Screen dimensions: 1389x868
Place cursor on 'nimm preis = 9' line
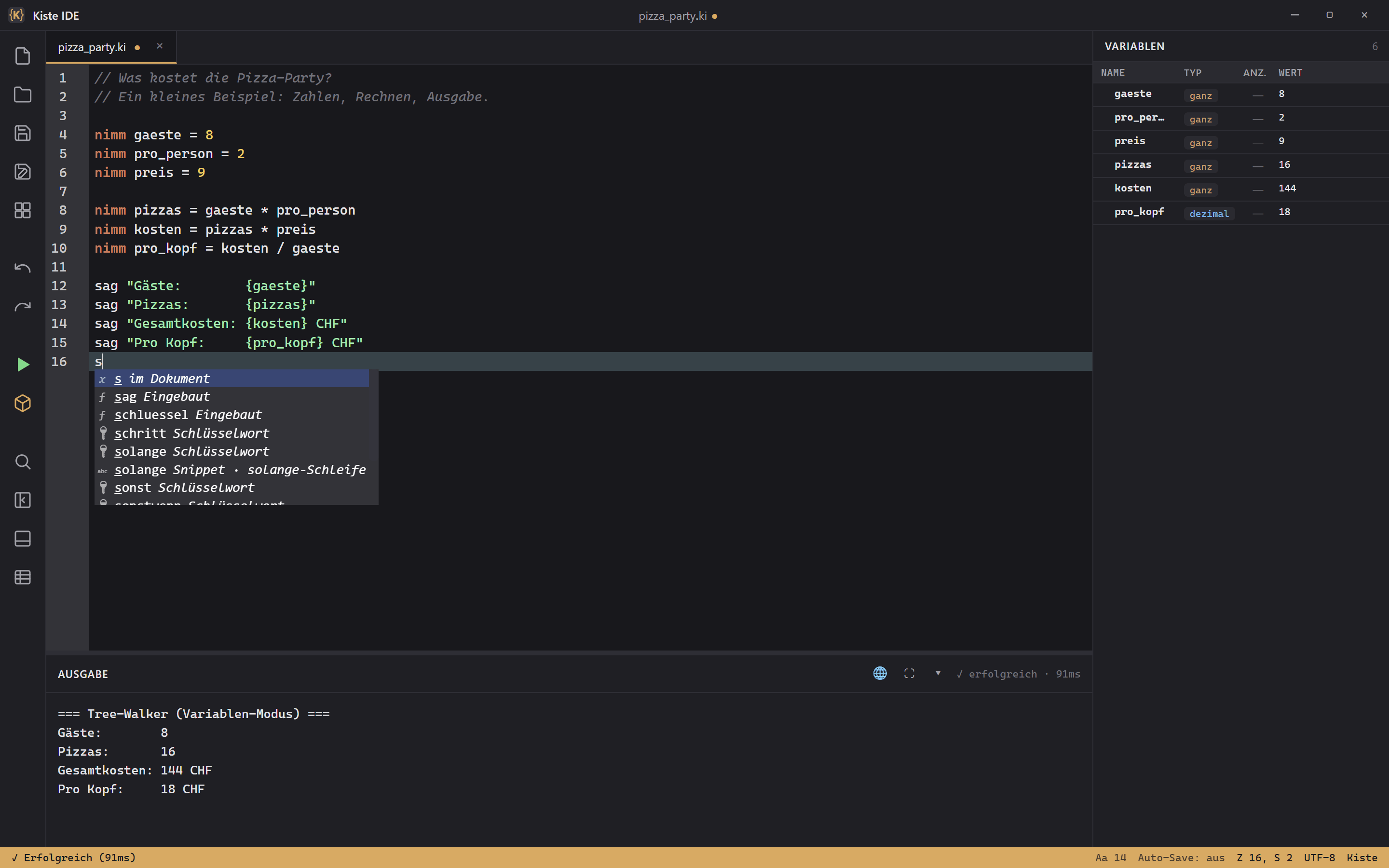(x=150, y=173)
